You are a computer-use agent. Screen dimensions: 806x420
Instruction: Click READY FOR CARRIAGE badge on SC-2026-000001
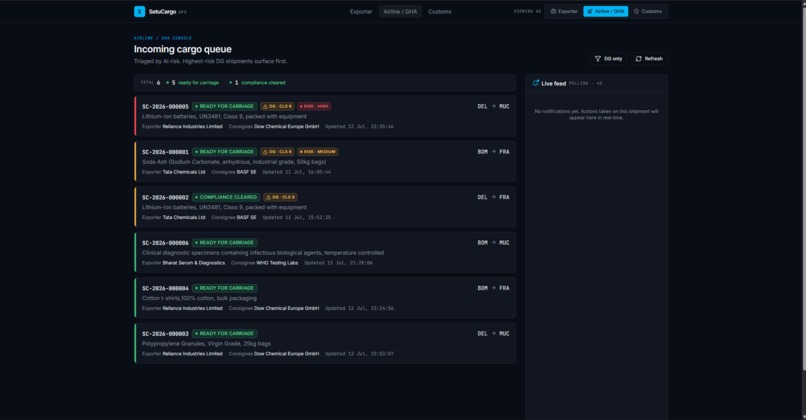click(x=224, y=152)
